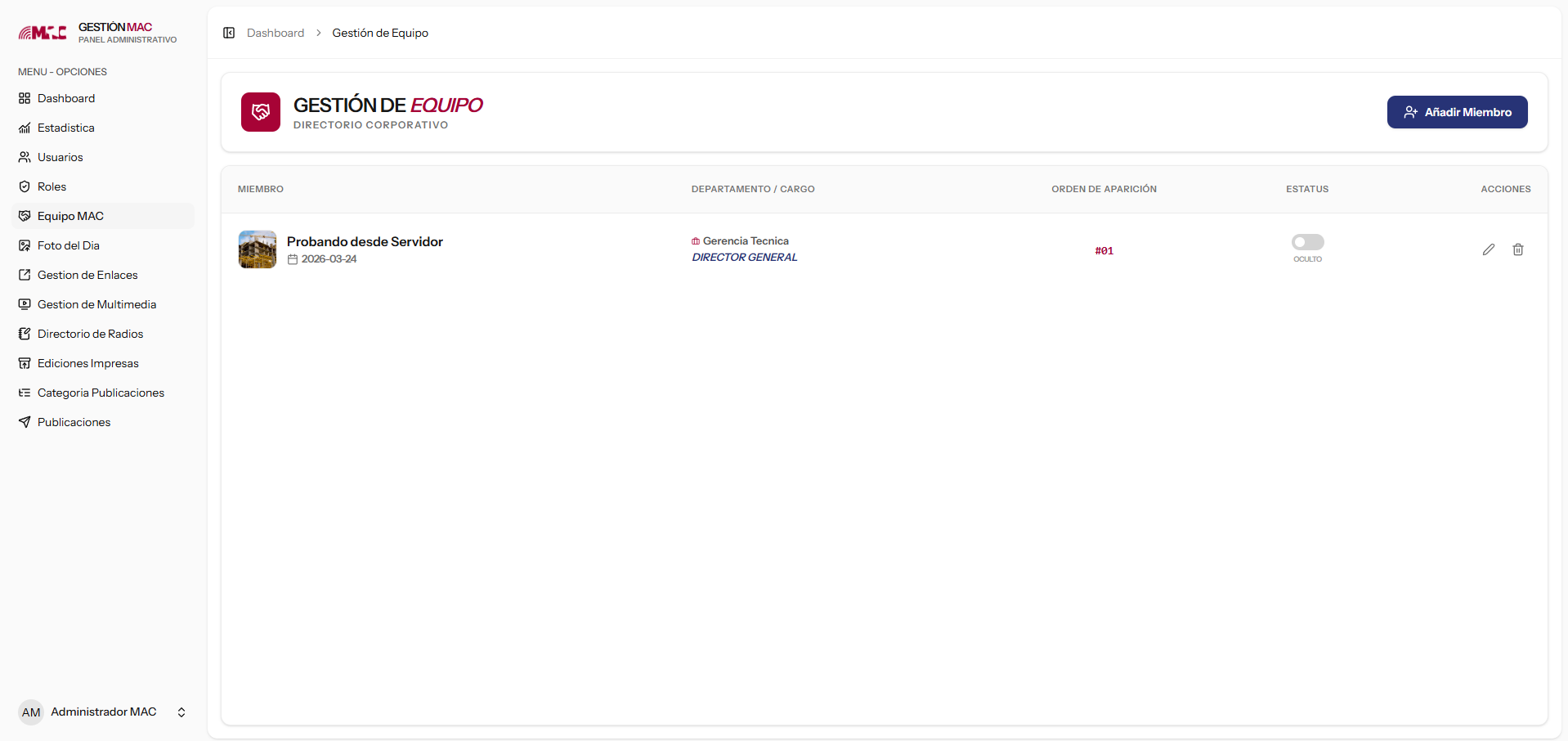Open Publicaciones in the sidebar

click(74, 422)
